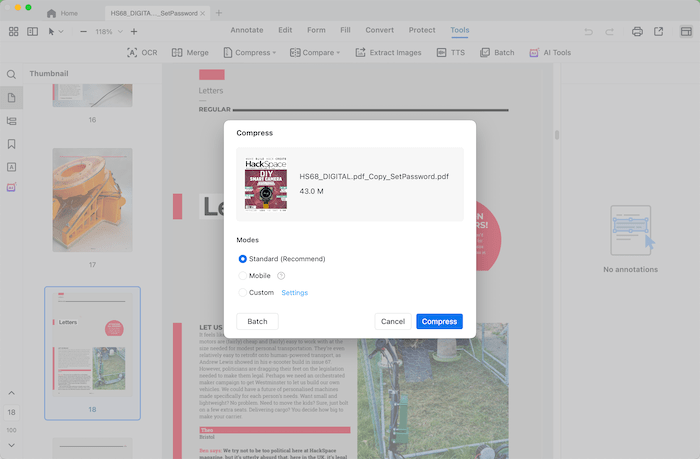Open the Extract Images tool
Screen dimensions: 700x459
click(389, 52)
